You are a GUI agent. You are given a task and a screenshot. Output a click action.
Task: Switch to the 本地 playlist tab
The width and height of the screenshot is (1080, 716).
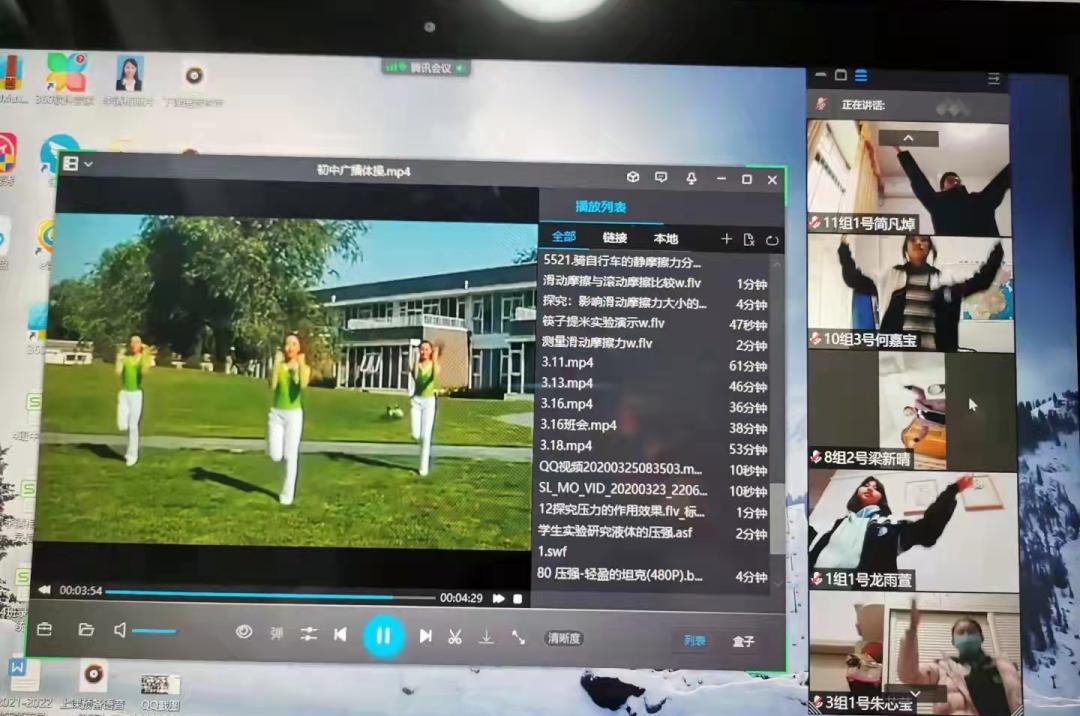pyautogui.click(x=665, y=238)
